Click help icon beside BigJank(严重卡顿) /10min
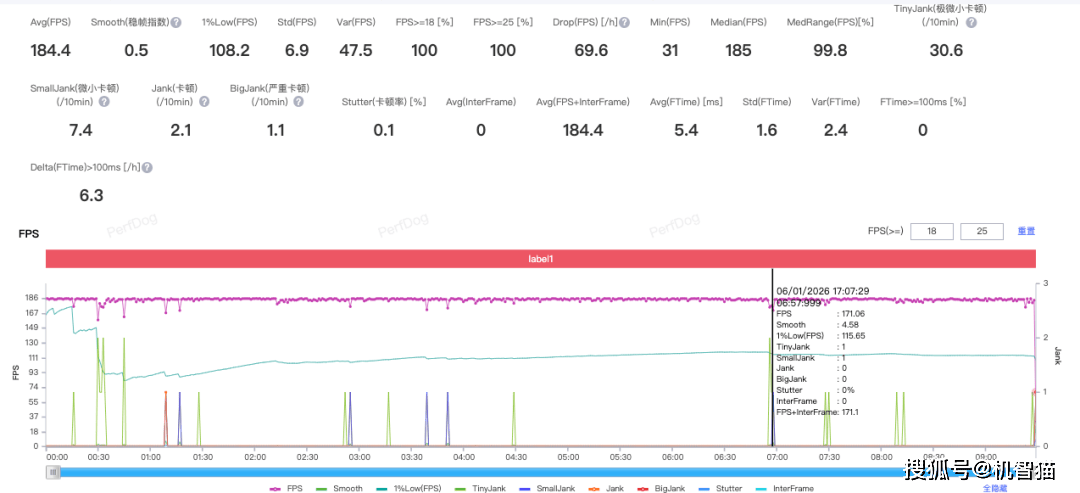The image size is (1080, 493). tap(298, 101)
